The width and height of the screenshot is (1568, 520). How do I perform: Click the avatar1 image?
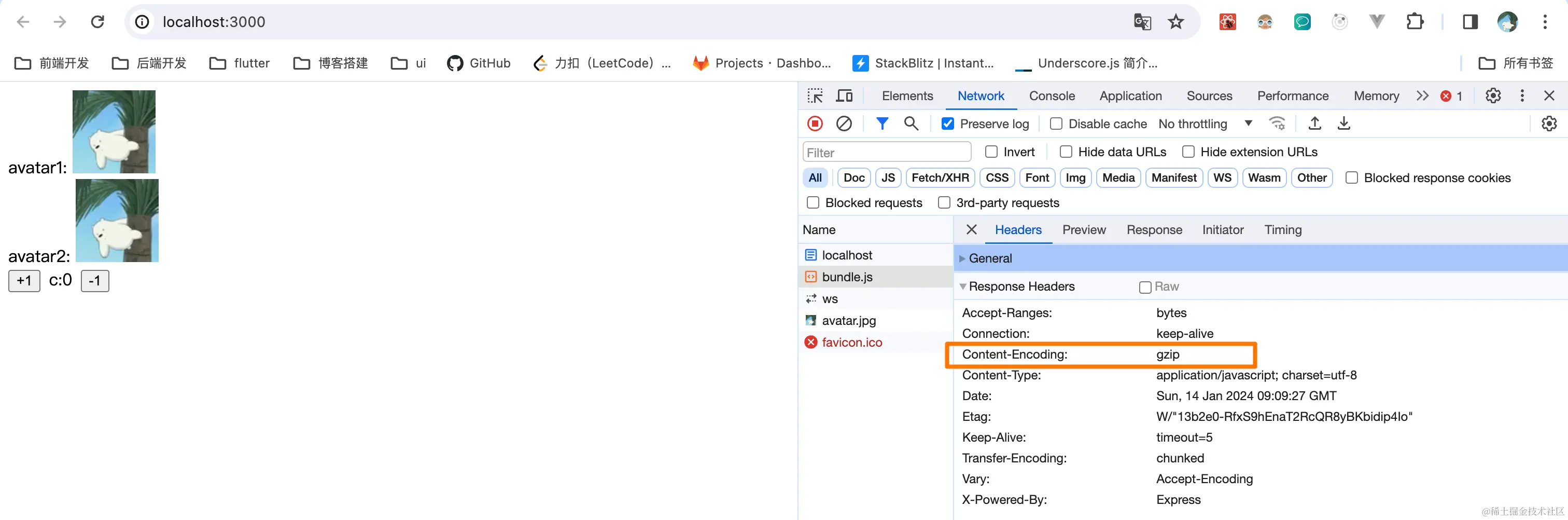point(114,131)
